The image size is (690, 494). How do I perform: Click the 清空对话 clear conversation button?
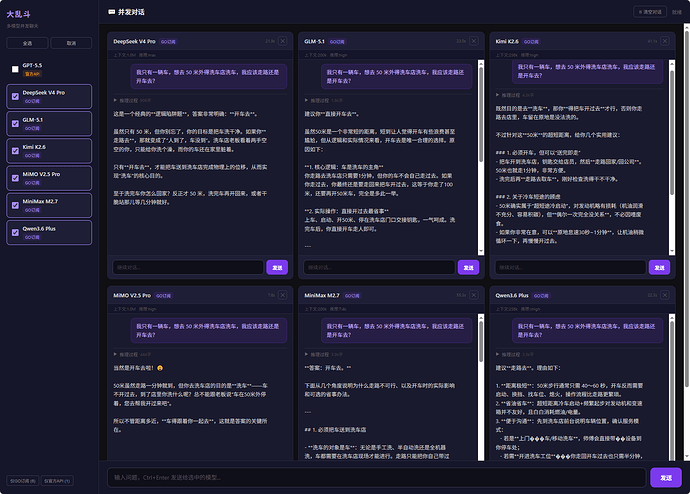(650, 12)
